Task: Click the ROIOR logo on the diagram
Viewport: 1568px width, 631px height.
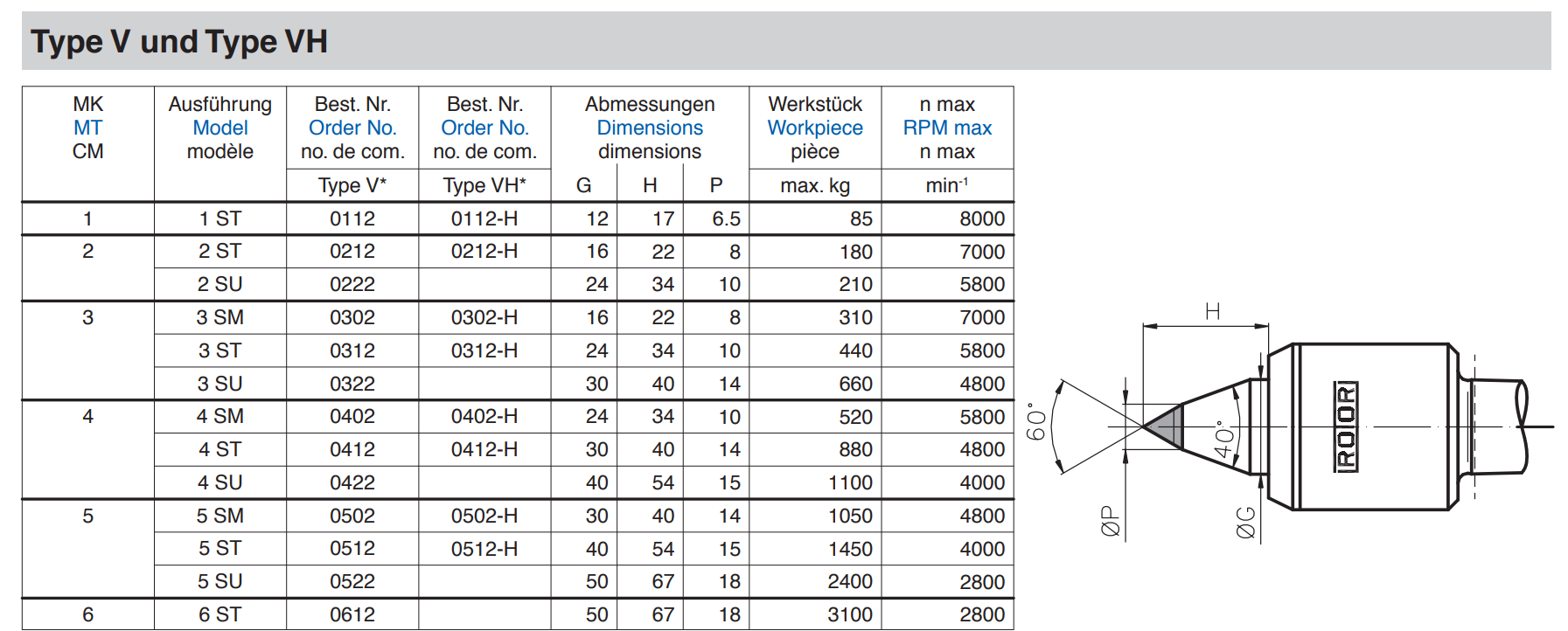Action: click(1345, 426)
